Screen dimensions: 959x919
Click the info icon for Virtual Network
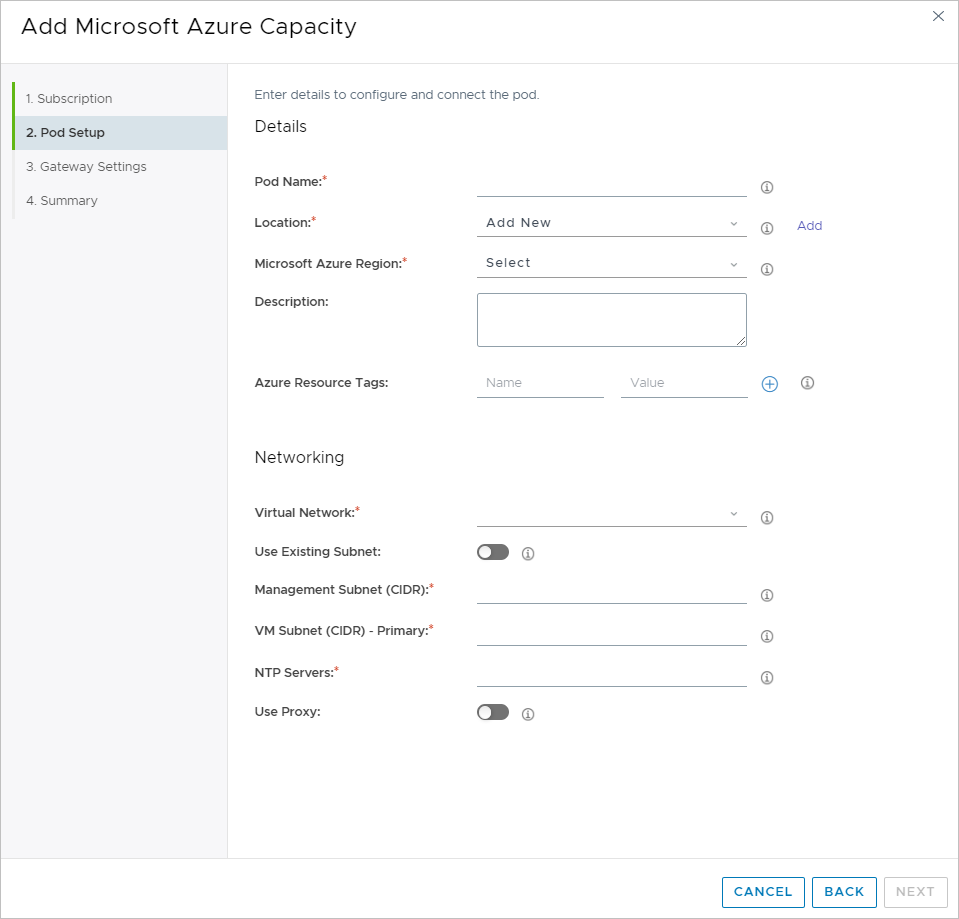[x=767, y=518]
